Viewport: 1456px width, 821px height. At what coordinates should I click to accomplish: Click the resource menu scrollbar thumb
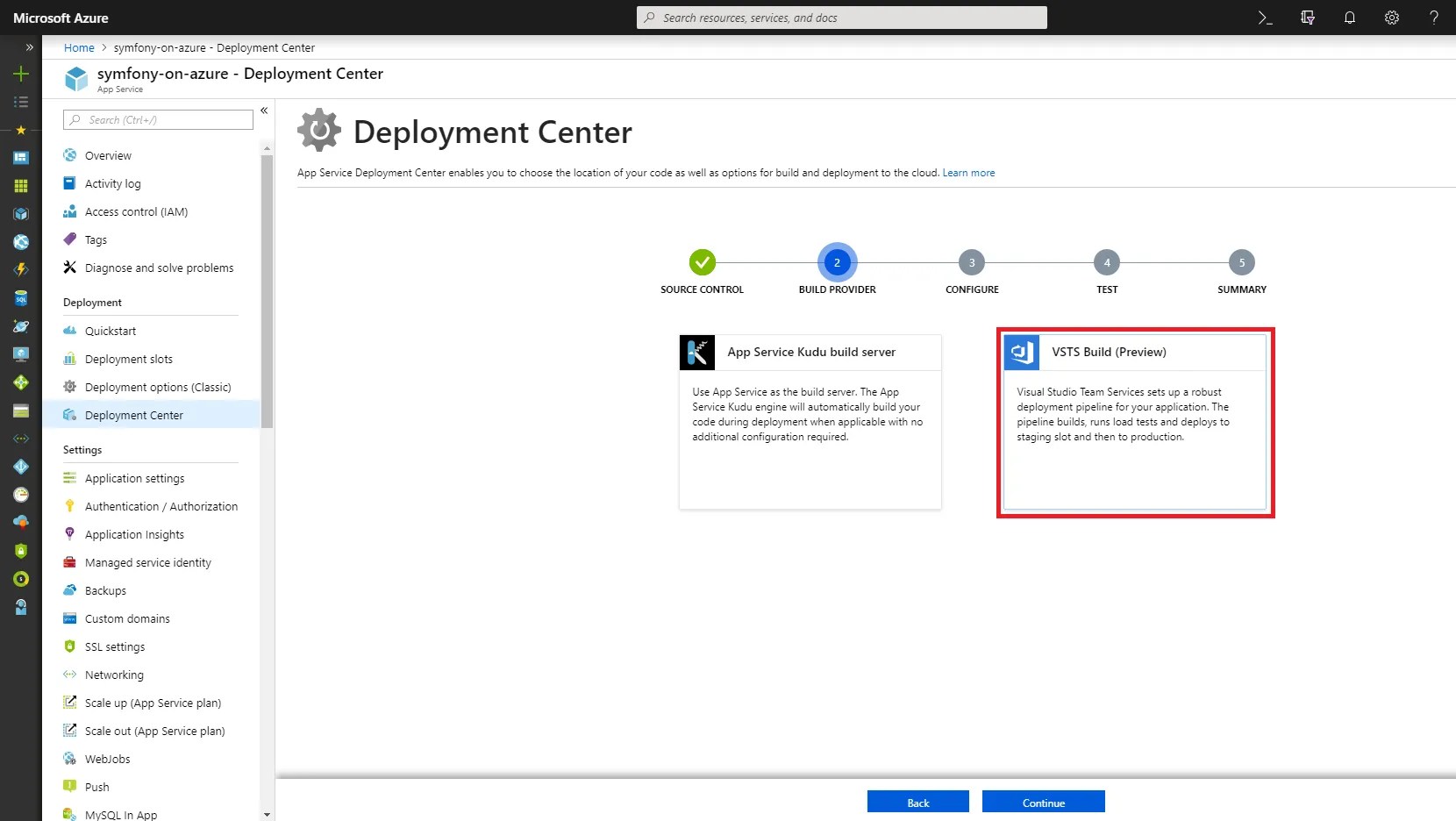pos(268,291)
